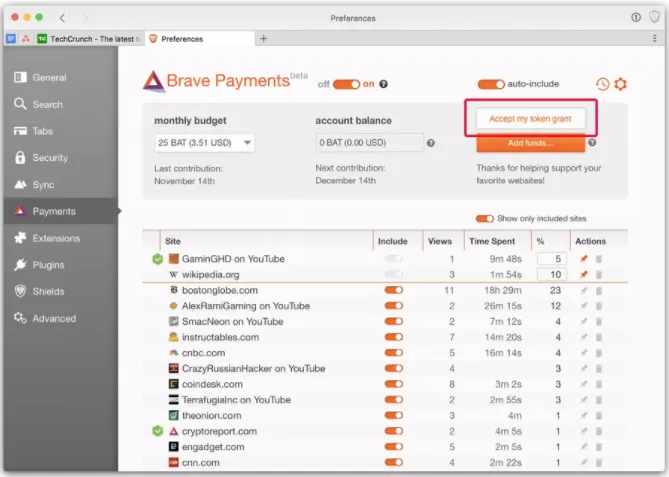Open Tabs preferences section
Image resolution: width=669 pixels, height=477 pixels.
(61, 131)
